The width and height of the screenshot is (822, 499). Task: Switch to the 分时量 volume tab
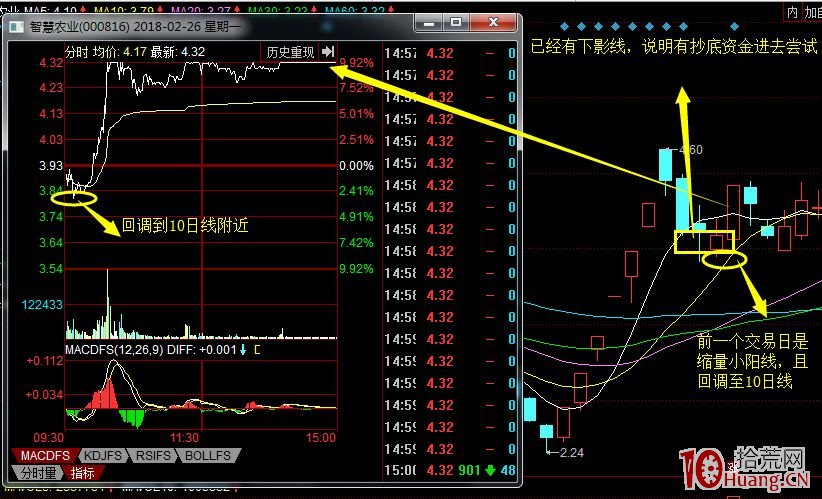(x=39, y=472)
